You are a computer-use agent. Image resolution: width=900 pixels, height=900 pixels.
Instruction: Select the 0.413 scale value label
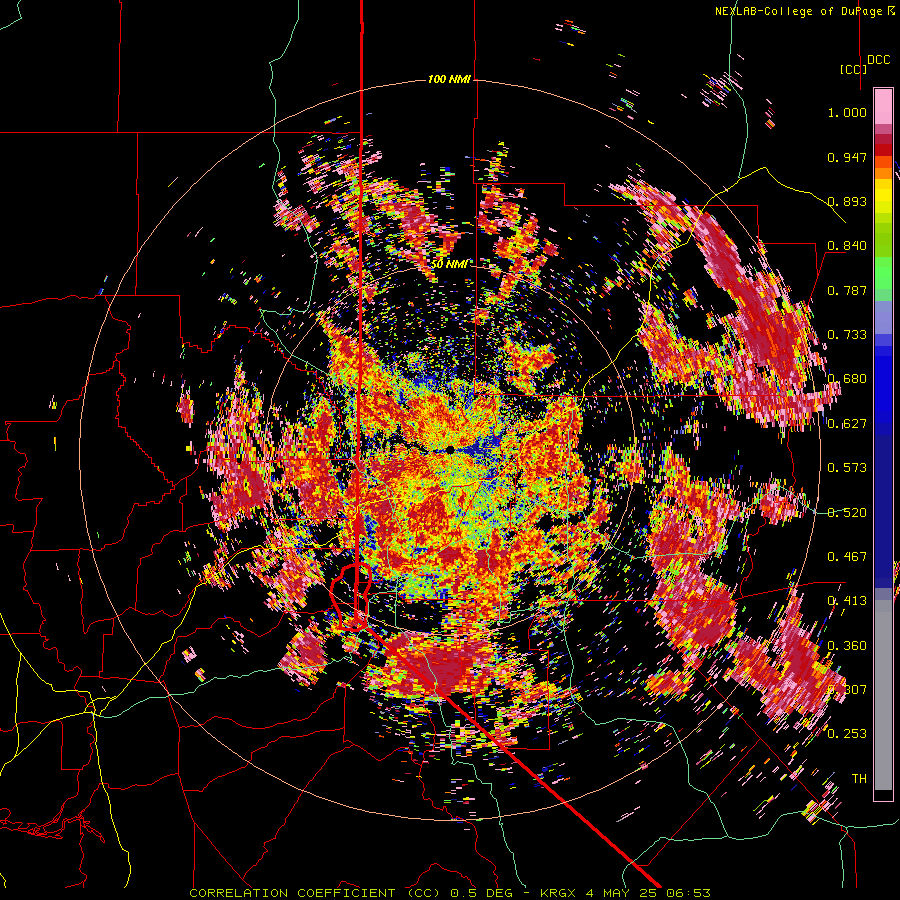tap(847, 601)
